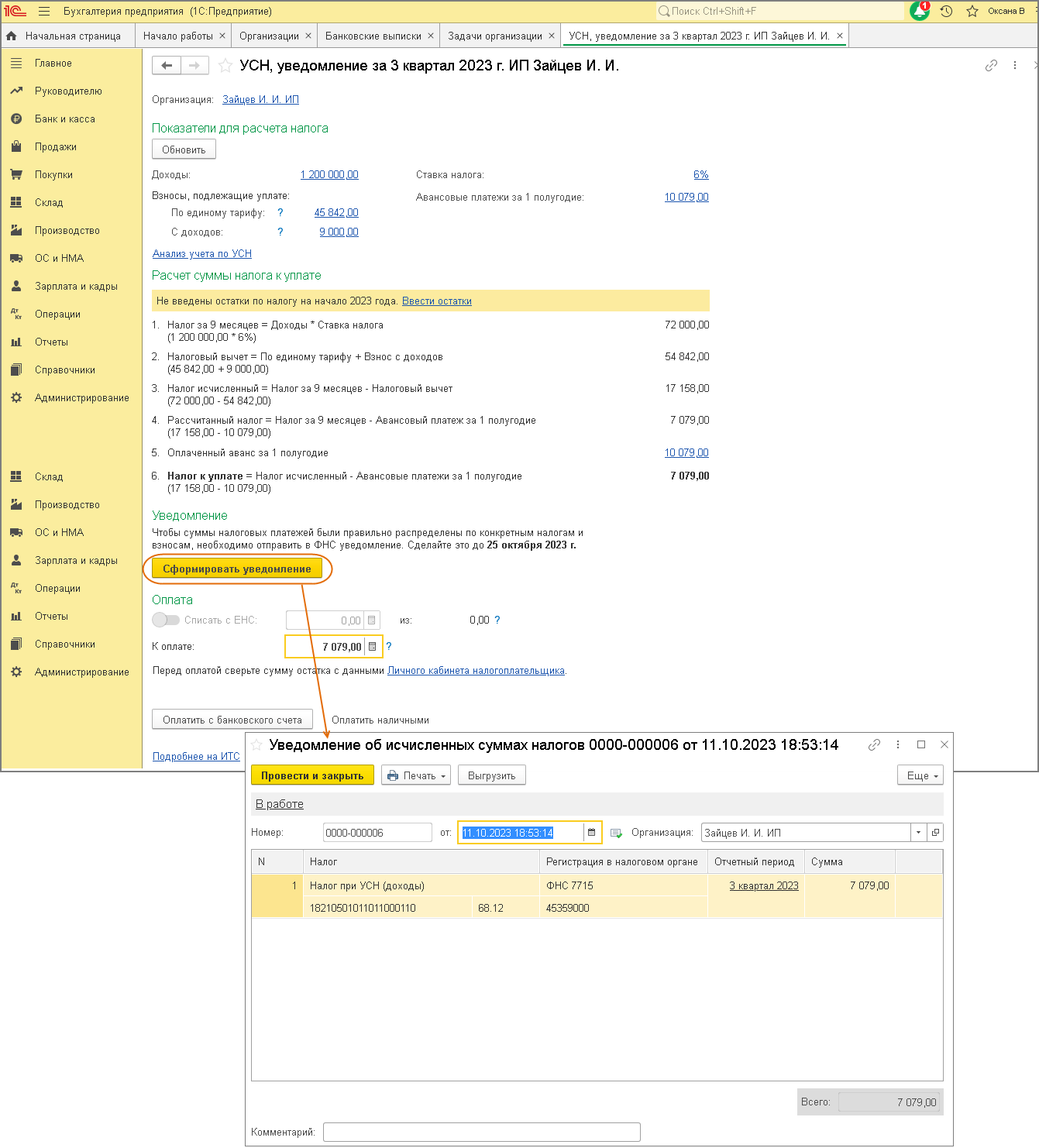1039x1148 pixels.
Task: Open Анализ учета по УСН link
Action: point(202,253)
